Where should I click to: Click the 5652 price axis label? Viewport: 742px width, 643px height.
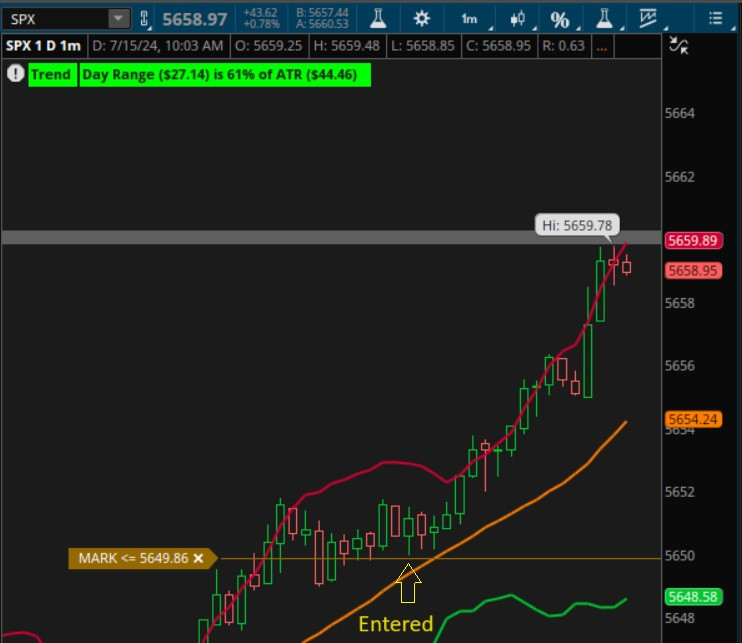coord(680,492)
